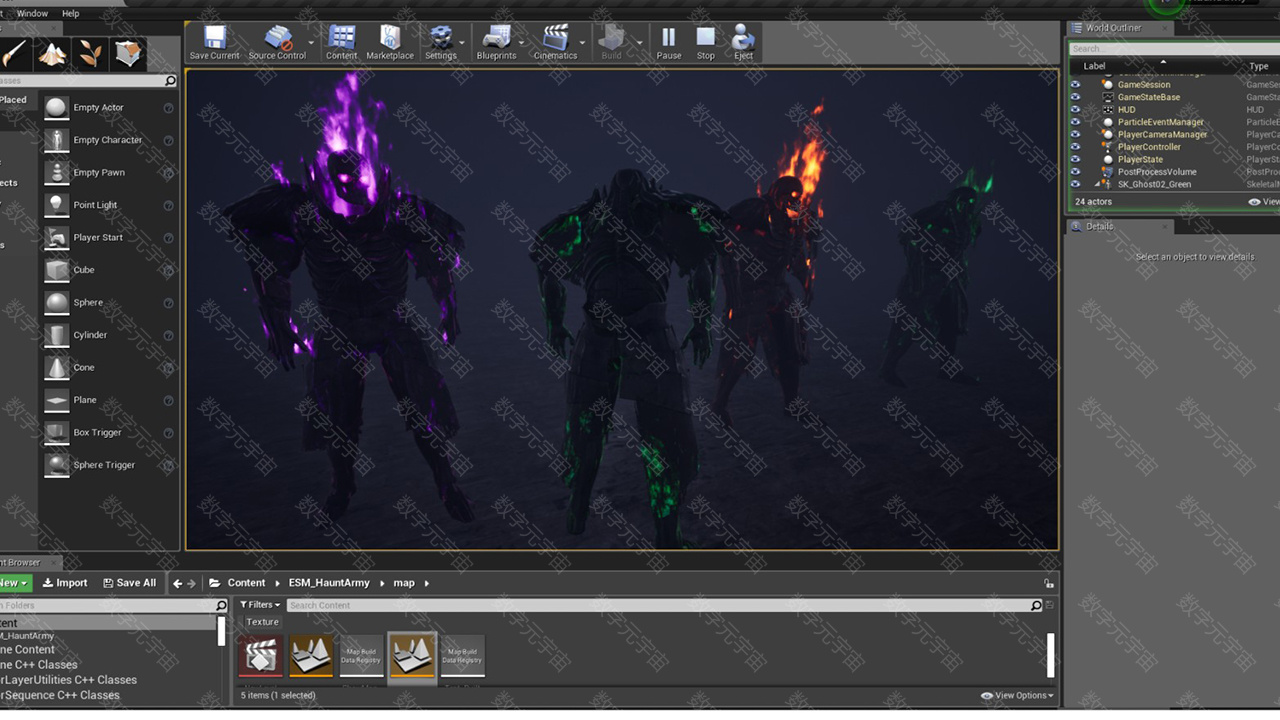Click the Sphere label in Place Actors
The width and height of the screenshot is (1280, 720).
pyautogui.click(x=88, y=302)
